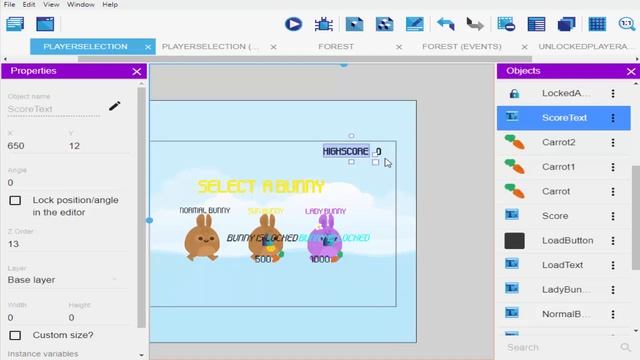Redo the last undone change
Viewport: 640px width, 360px height.
pos(475,24)
